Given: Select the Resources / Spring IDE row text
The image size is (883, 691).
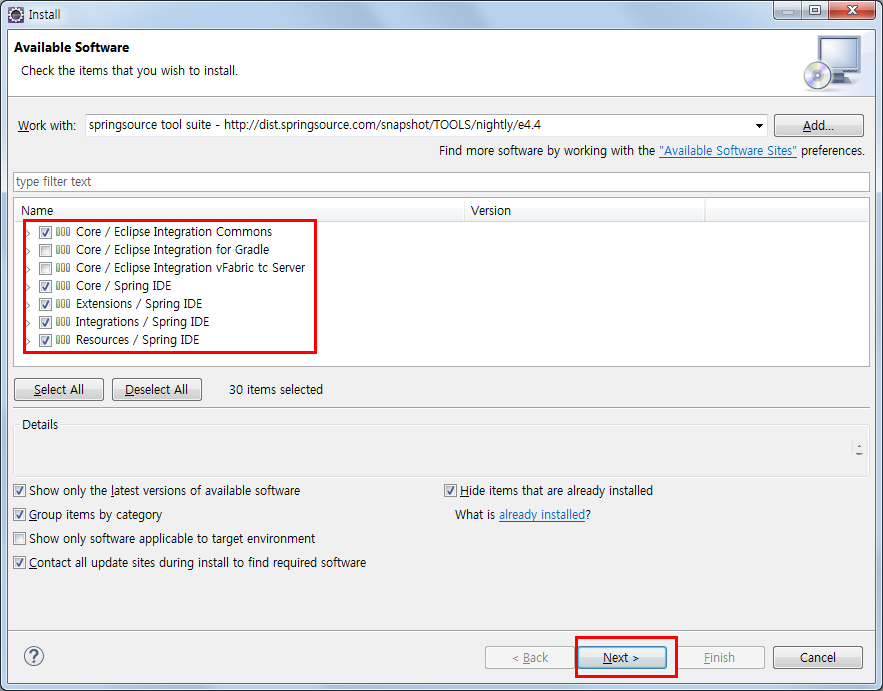Looking at the screenshot, I should (x=137, y=340).
